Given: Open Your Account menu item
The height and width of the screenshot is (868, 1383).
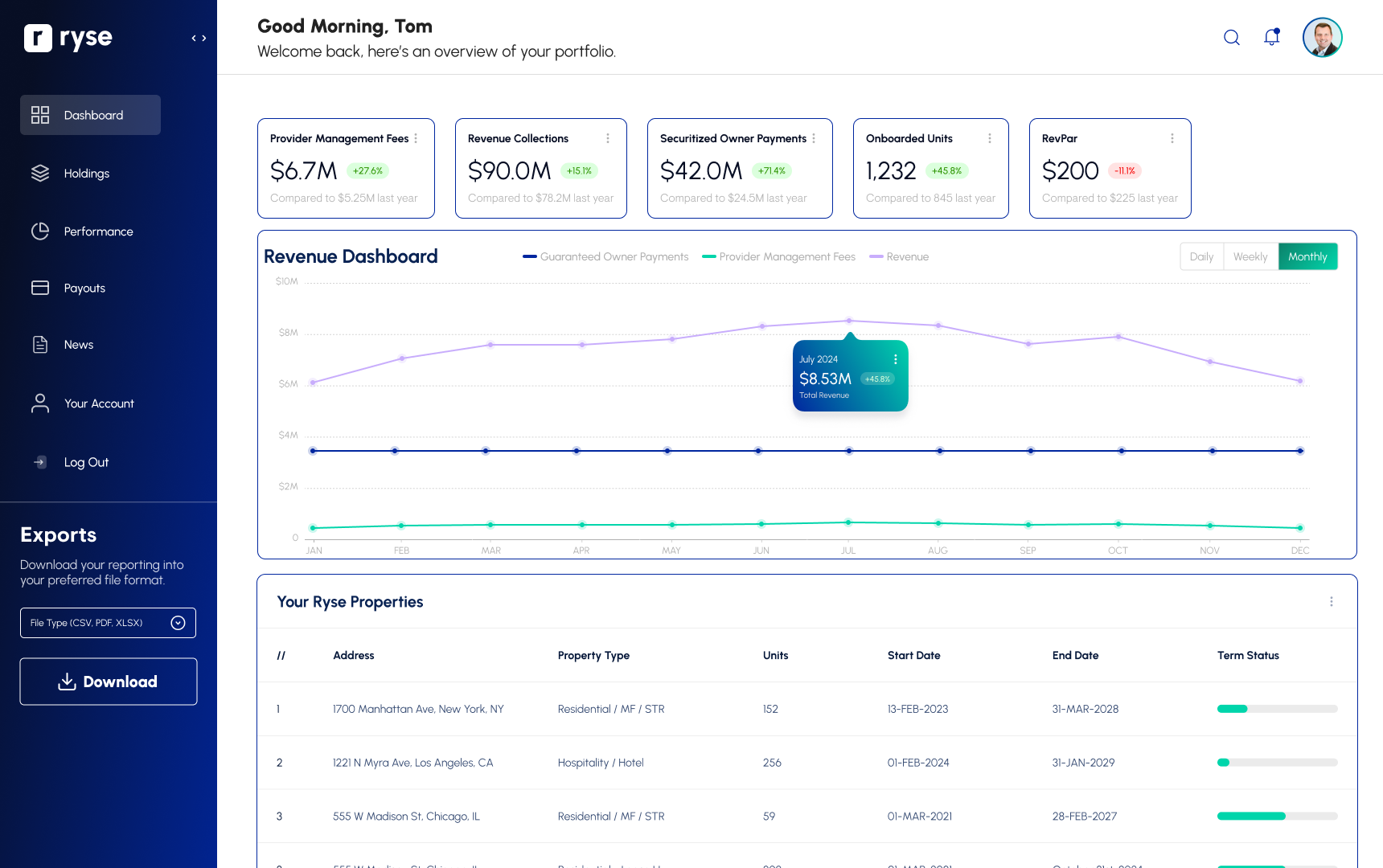Looking at the screenshot, I should pos(99,403).
